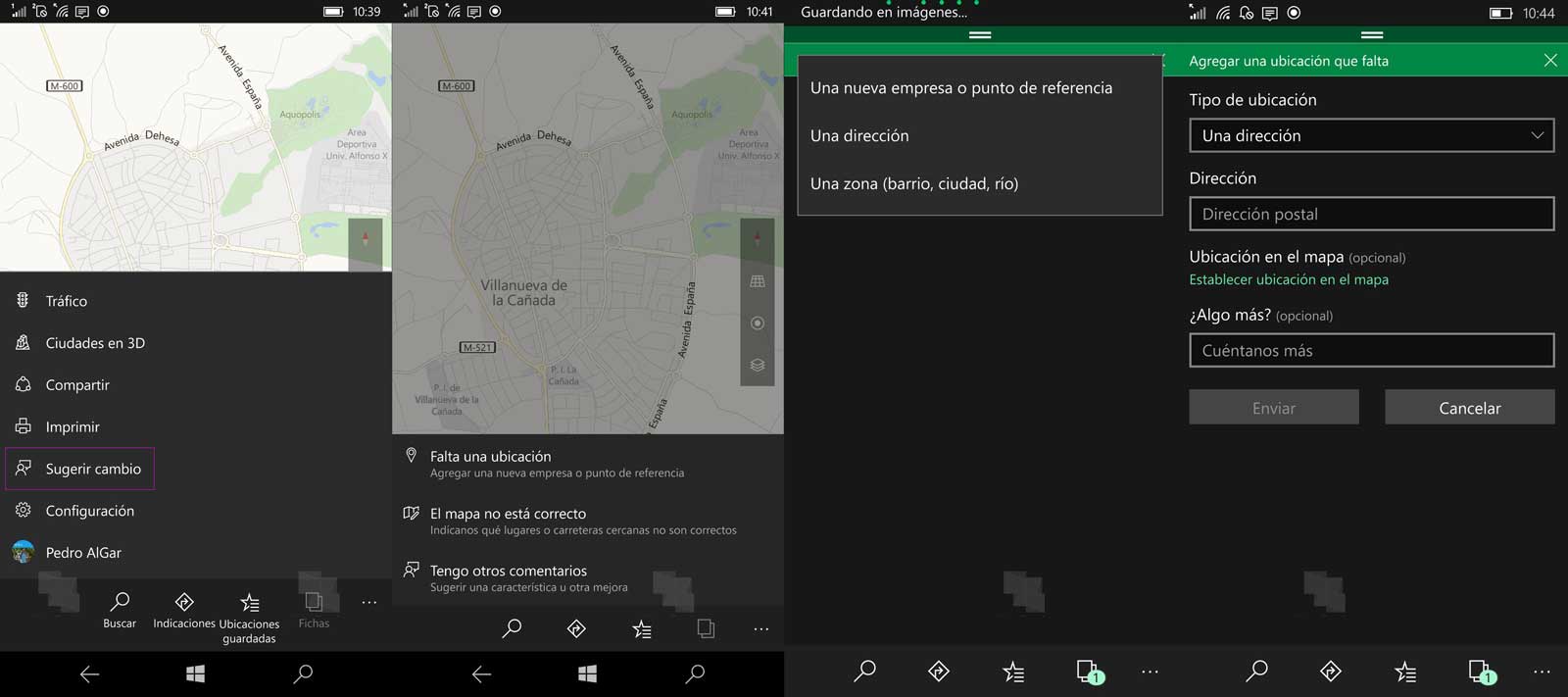Tap the directions diamond in second screen bar

[576, 628]
